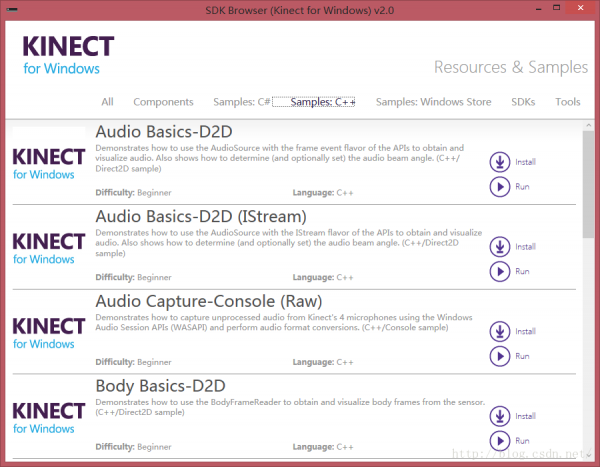Click the Kinect for Windows header logo
The image size is (600, 467).
click(x=68, y=55)
